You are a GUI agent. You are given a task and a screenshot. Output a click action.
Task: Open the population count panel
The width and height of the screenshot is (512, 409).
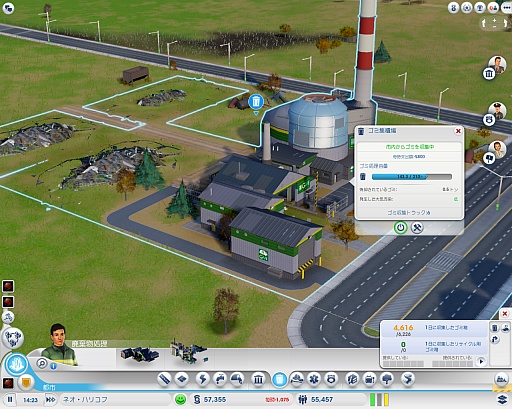coord(316,399)
